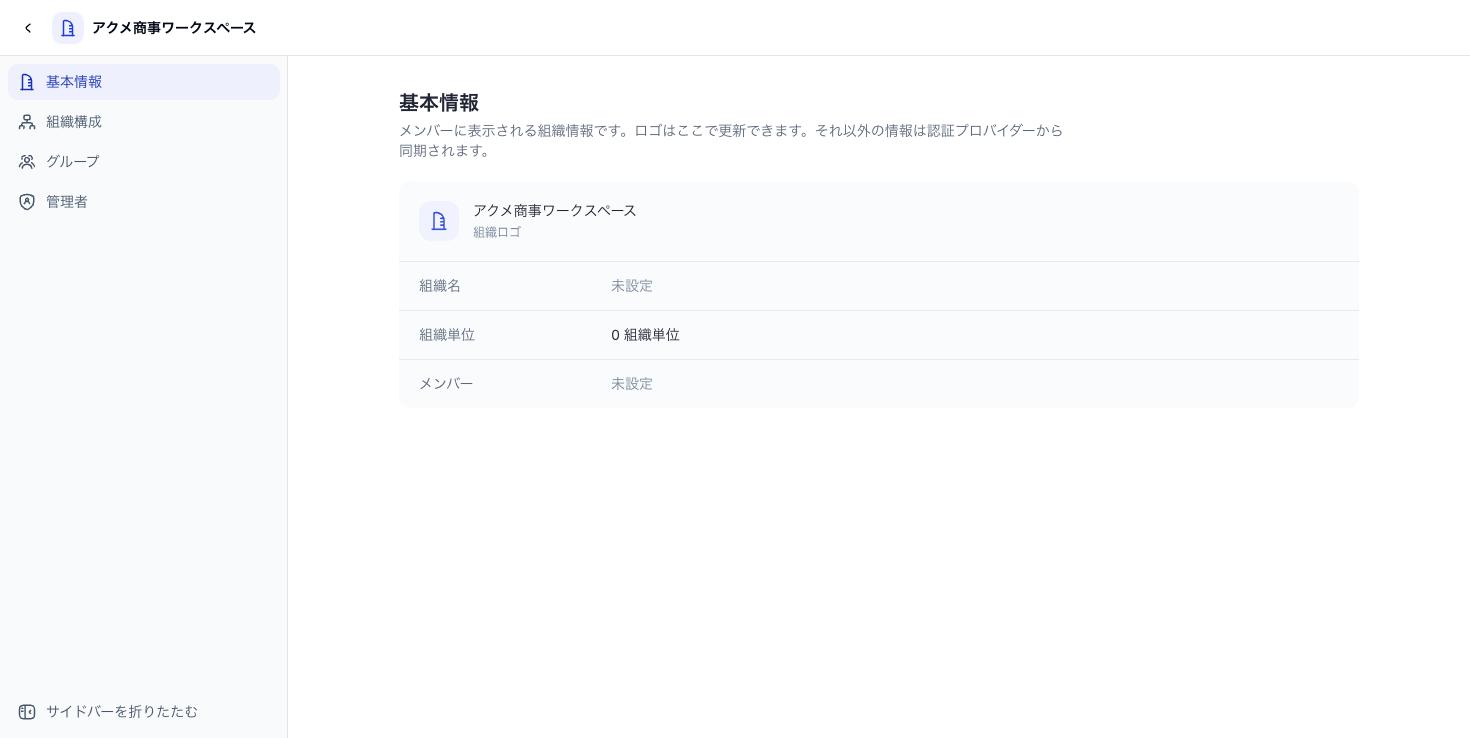Click the 組織名 row label
The width and height of the screenshot is (1470, 738).
(x=440, y=286)
